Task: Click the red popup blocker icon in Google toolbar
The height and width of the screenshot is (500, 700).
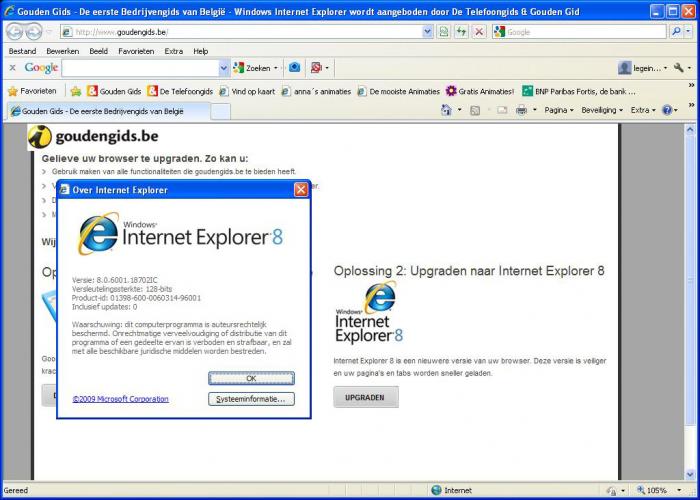Action: point(316,68)
